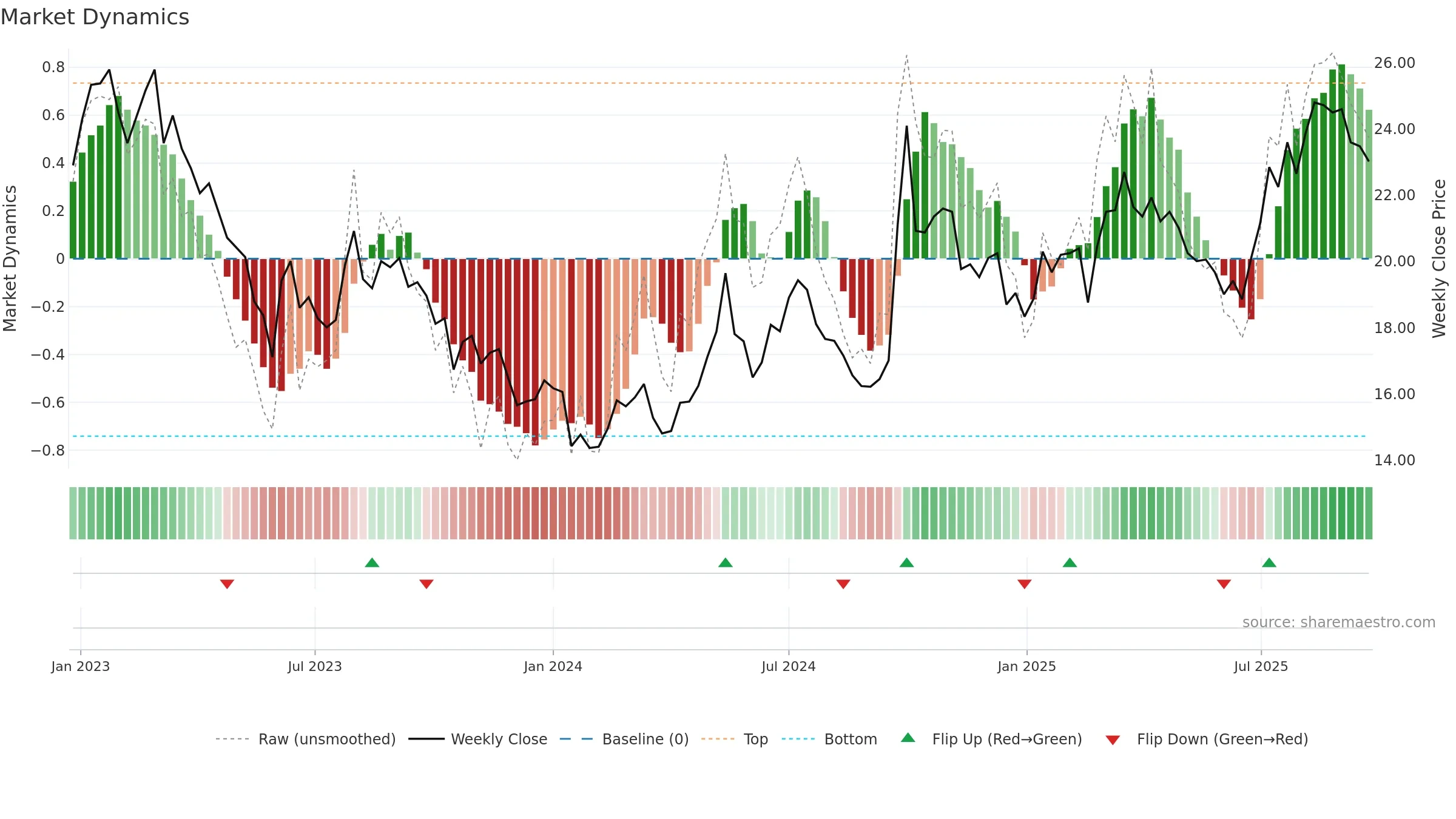Click the Weekly Close Price axis title
This screenshot has width=1456, height=819.
(1439, 258)
